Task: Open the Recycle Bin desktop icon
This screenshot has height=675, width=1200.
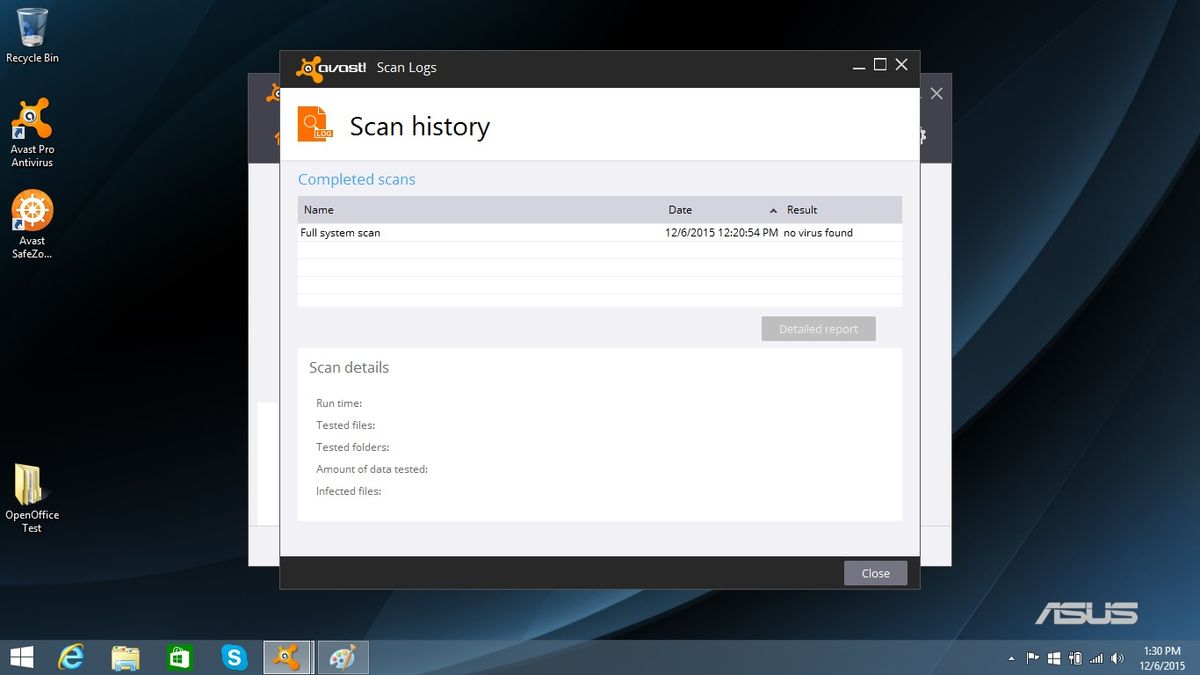Action: (32, 35)
